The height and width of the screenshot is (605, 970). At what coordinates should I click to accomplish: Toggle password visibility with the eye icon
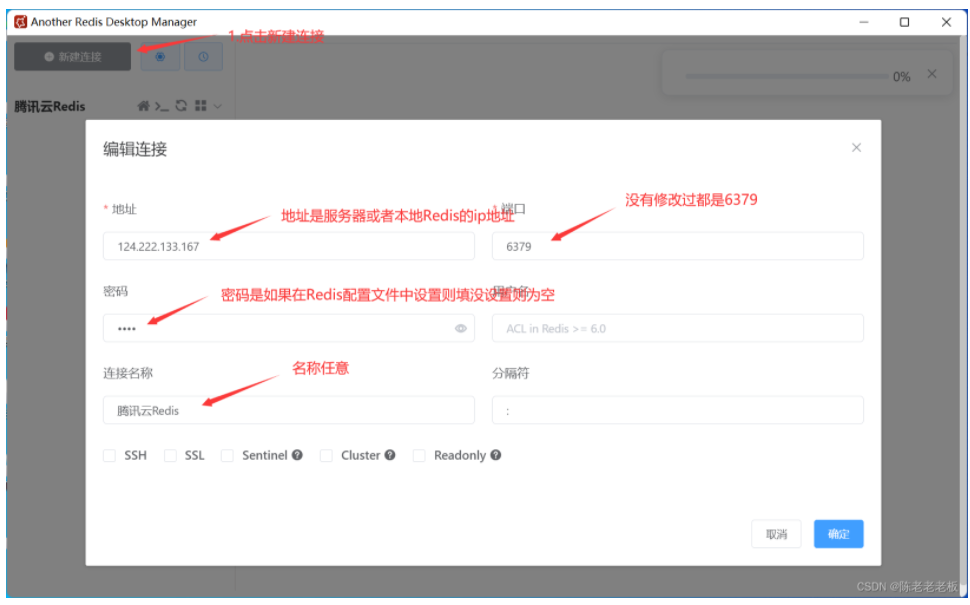[460, 327]
